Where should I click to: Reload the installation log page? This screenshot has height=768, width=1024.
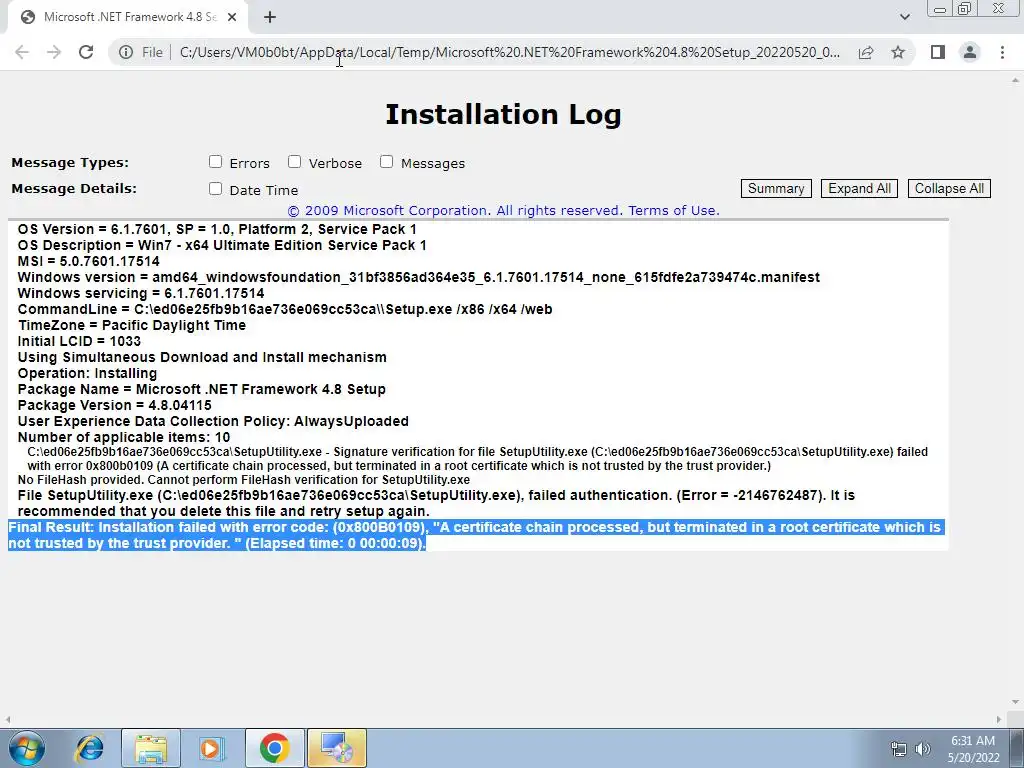(x=86, y=52)
